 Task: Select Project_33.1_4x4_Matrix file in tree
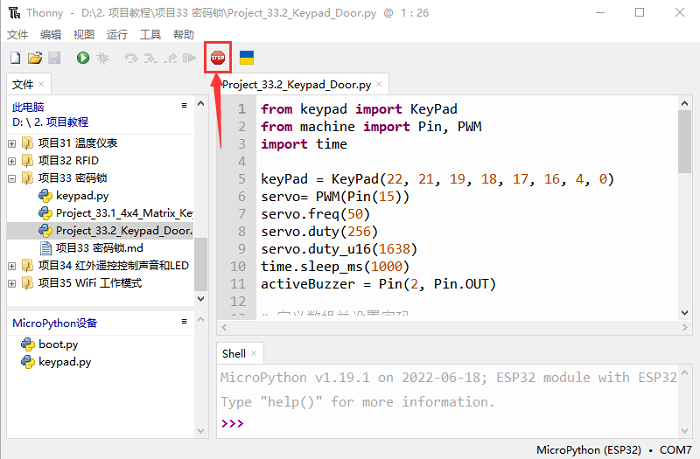coord(123,213)
